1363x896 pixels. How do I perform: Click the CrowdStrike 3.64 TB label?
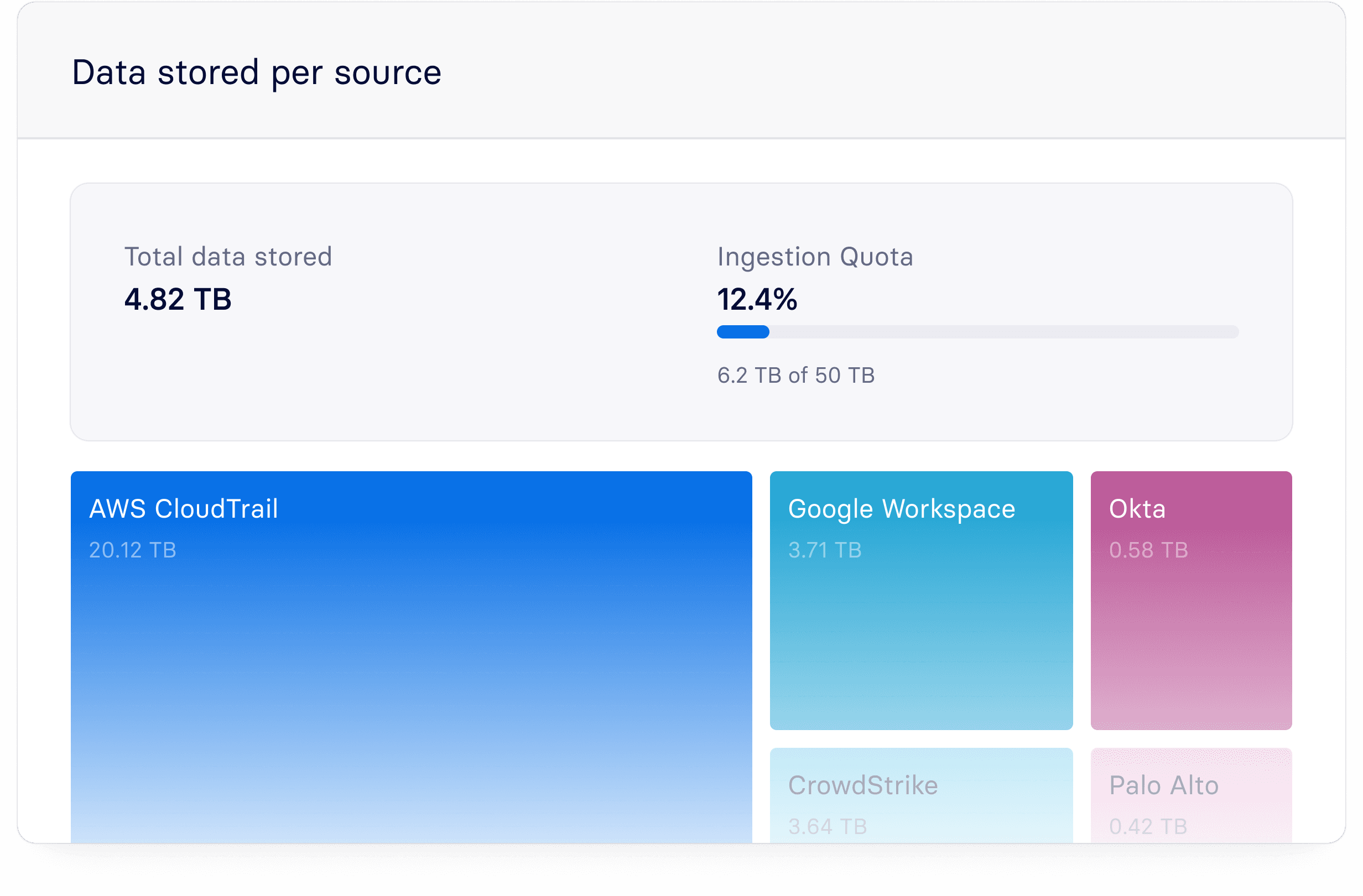pyautogui.click(x=828, y=826)
